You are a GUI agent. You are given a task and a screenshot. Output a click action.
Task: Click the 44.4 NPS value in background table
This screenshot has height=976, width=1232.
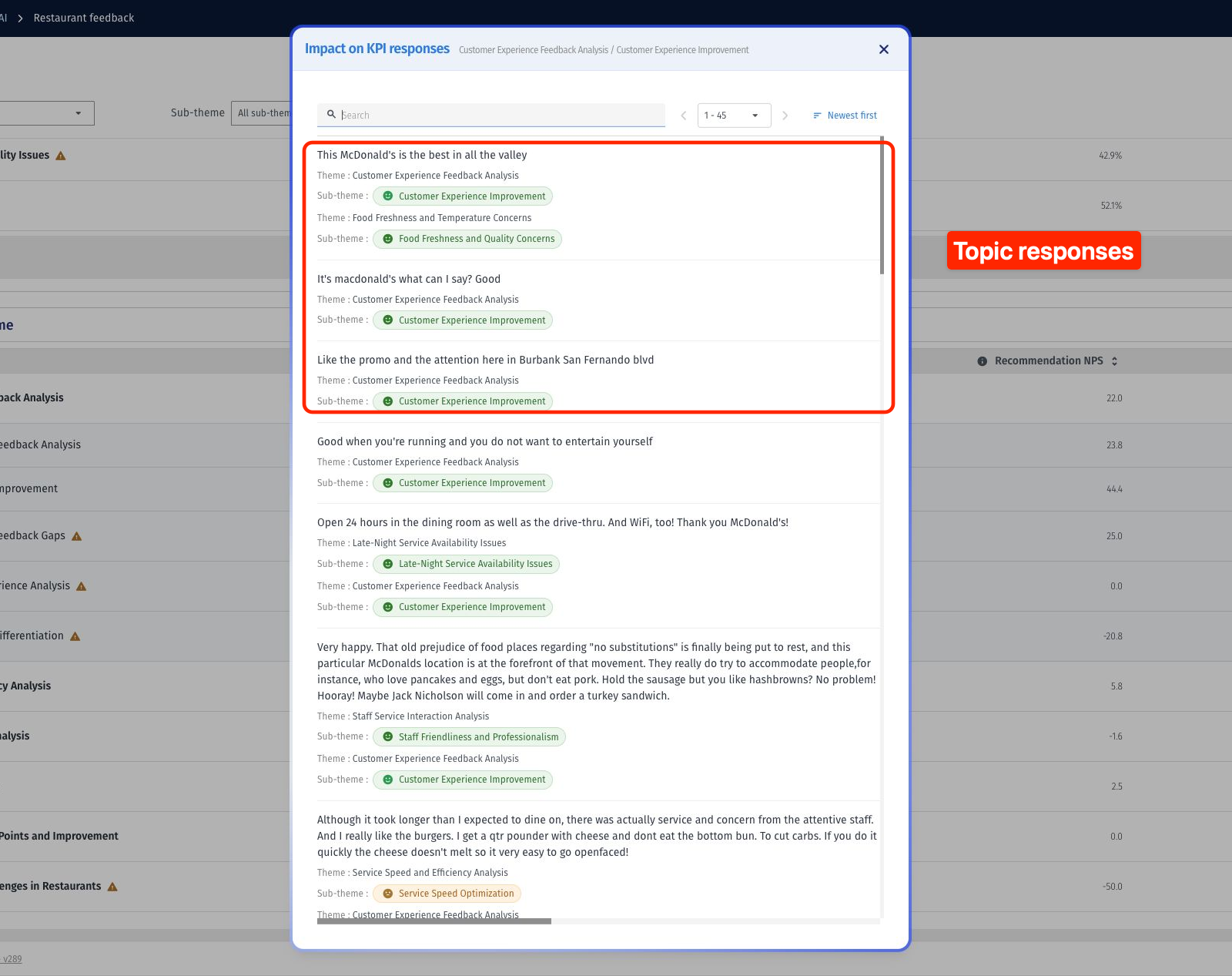tap(1114, 489)
